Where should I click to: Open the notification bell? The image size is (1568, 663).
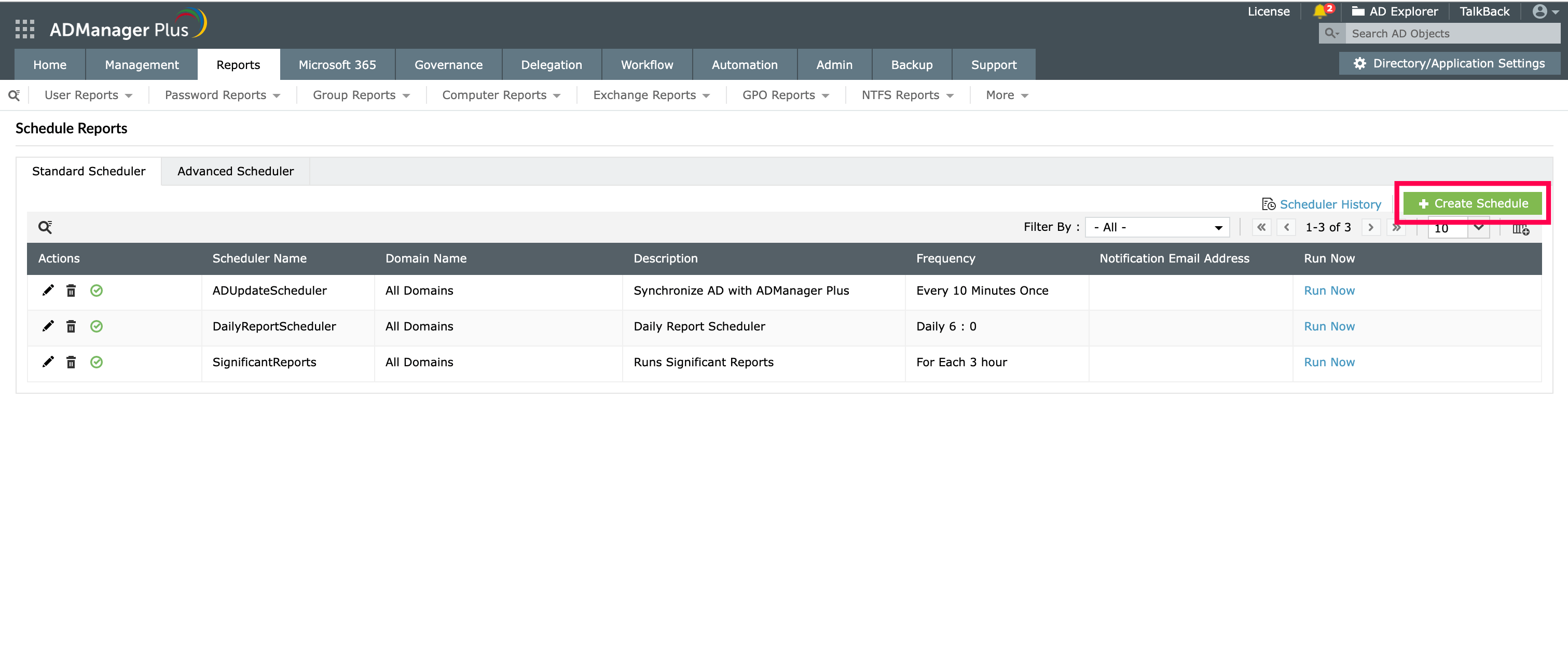[1319, 11]
